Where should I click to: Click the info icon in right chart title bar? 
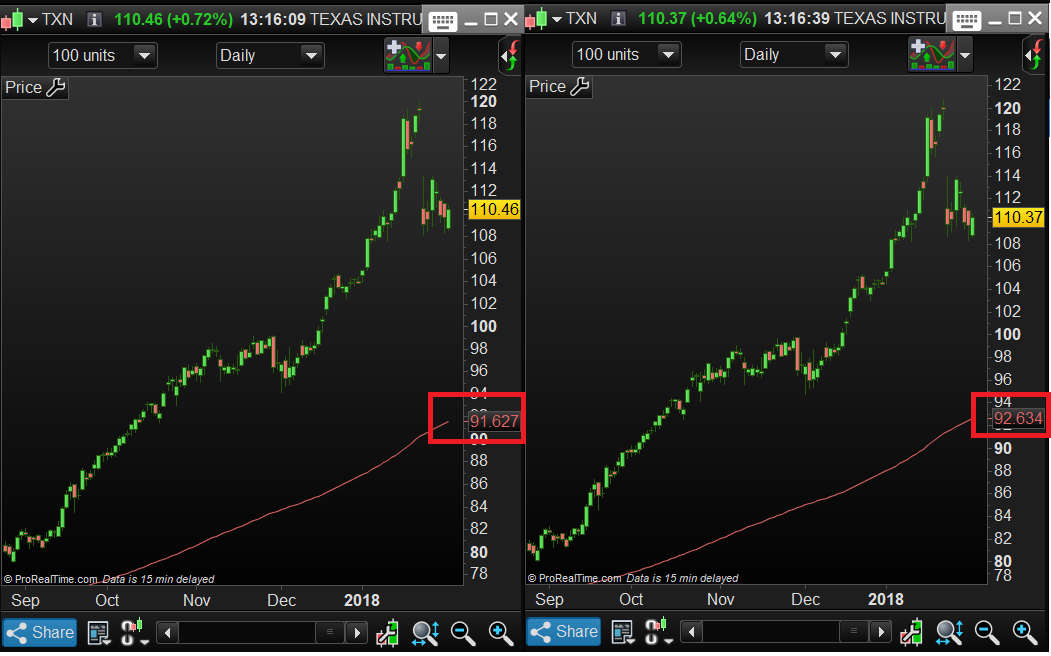[619, 19]
